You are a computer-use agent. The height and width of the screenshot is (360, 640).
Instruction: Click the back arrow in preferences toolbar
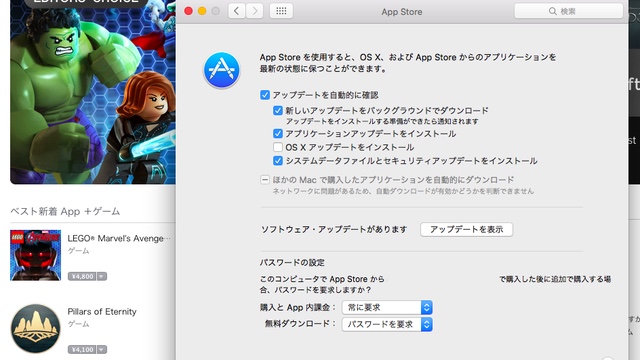click(236, 11)
